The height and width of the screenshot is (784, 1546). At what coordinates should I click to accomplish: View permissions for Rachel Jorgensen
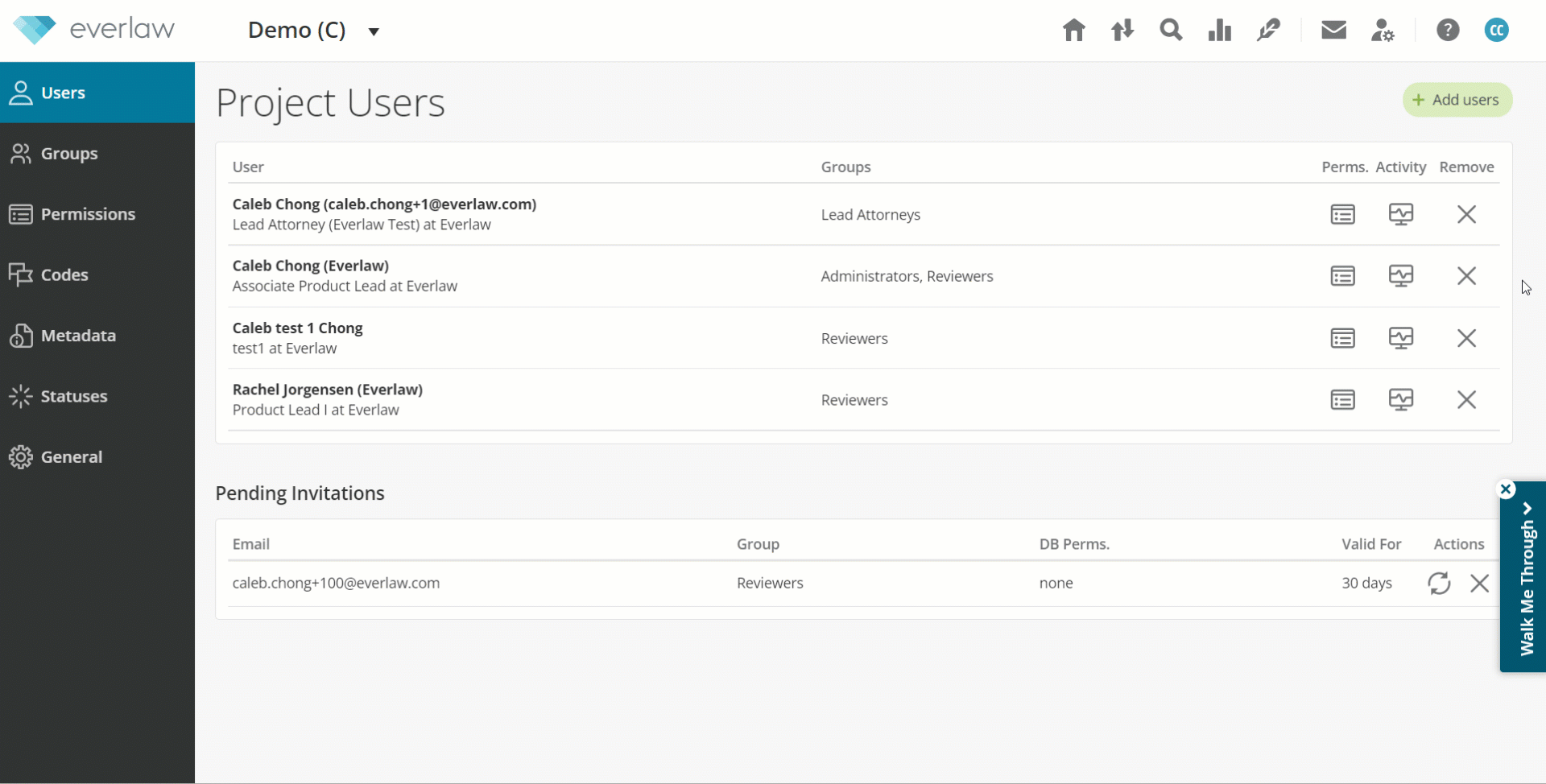[x=1343, y=400]
